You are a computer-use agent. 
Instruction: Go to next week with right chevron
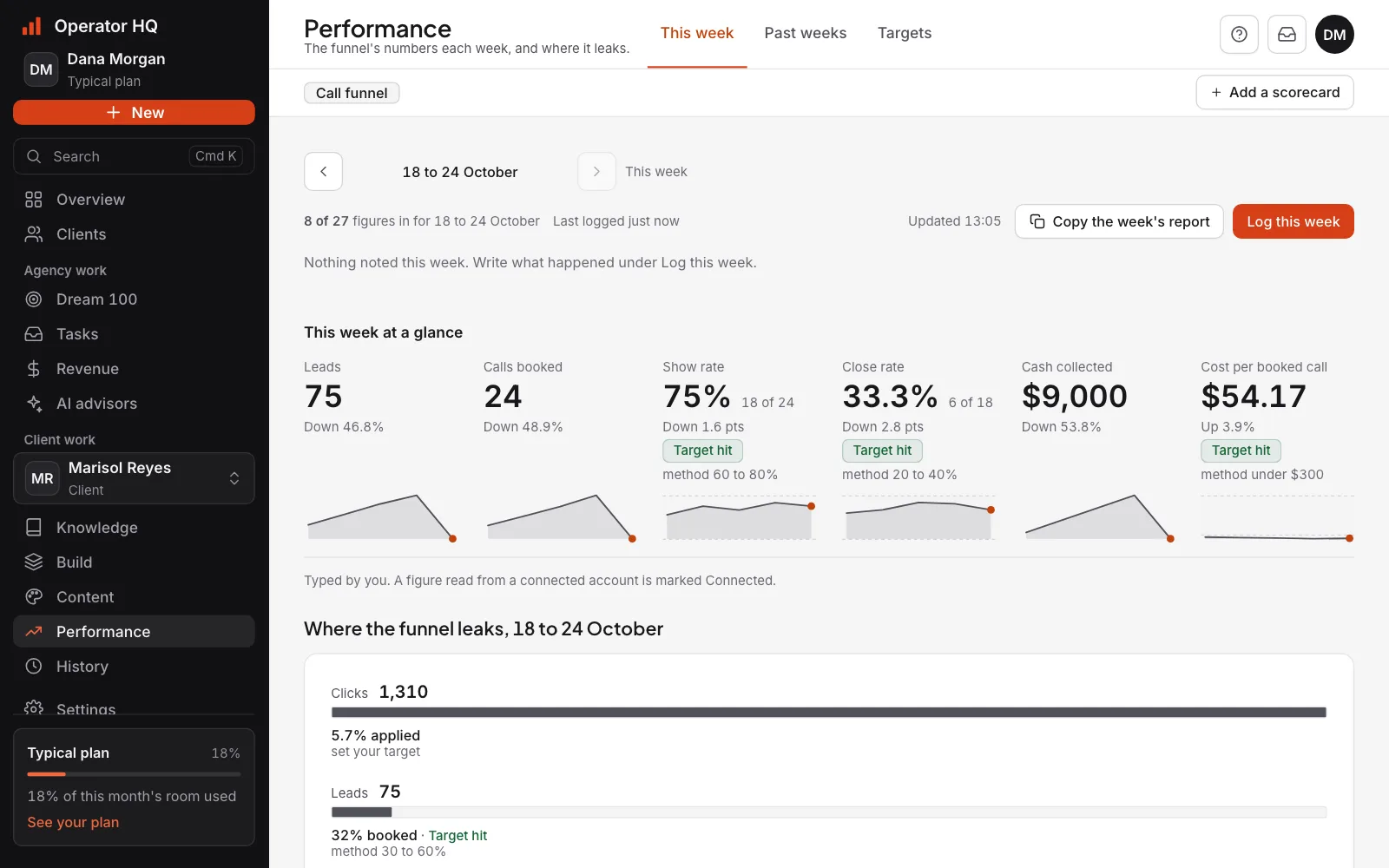point(596,172)
